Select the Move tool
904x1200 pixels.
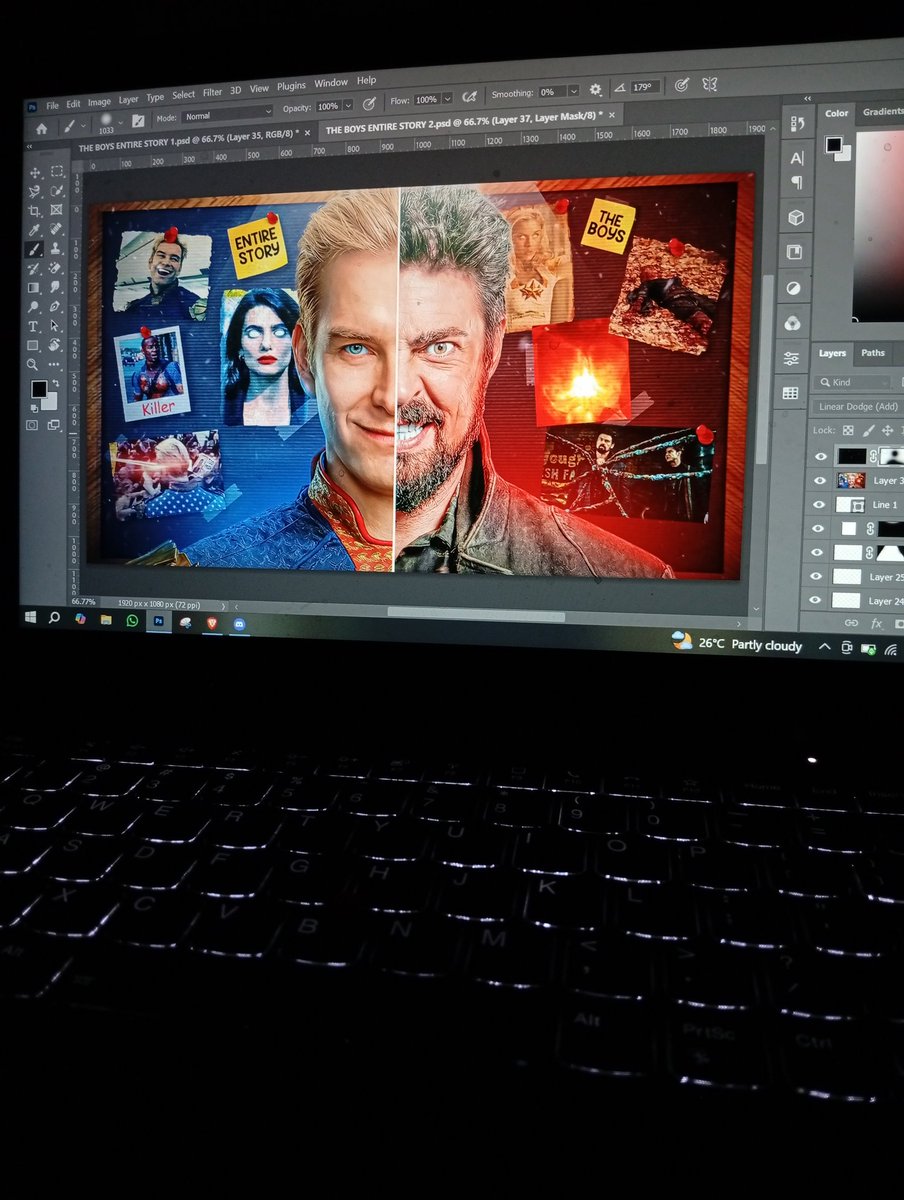pyautogui.click(x=35, y=173)
